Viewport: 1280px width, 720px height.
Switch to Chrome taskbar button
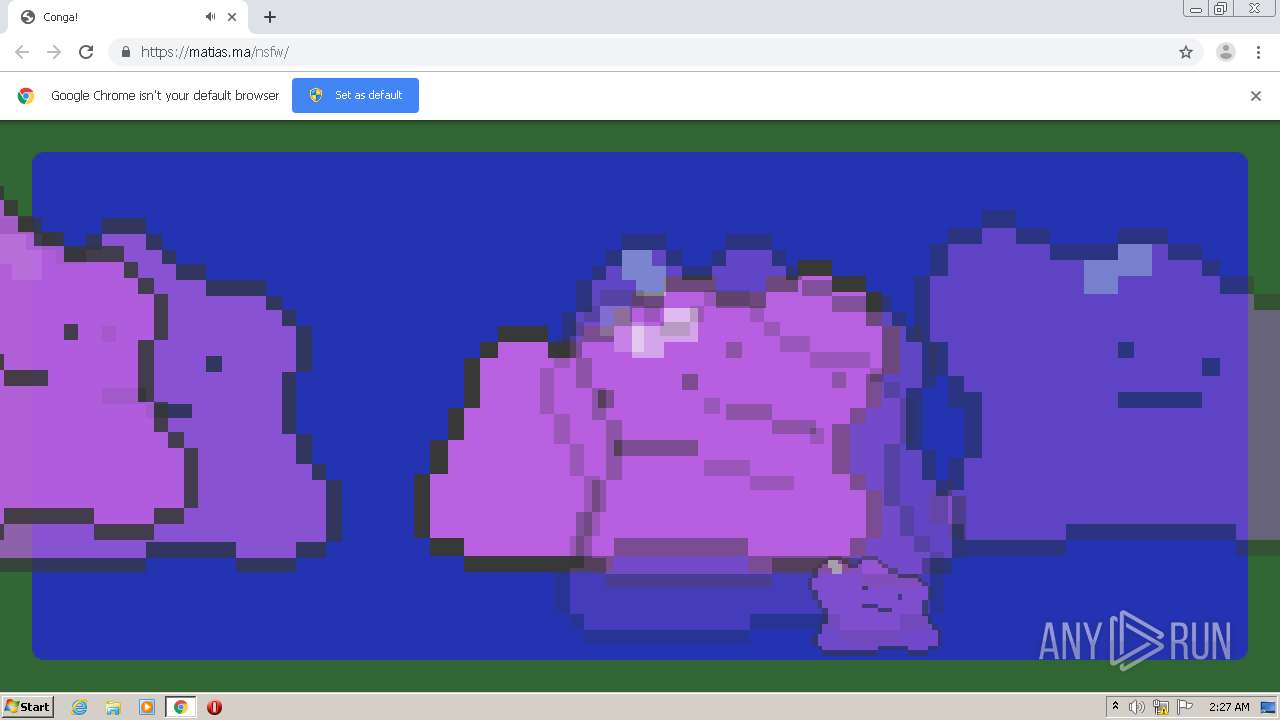pyautogui.click(x=180, y=707)
